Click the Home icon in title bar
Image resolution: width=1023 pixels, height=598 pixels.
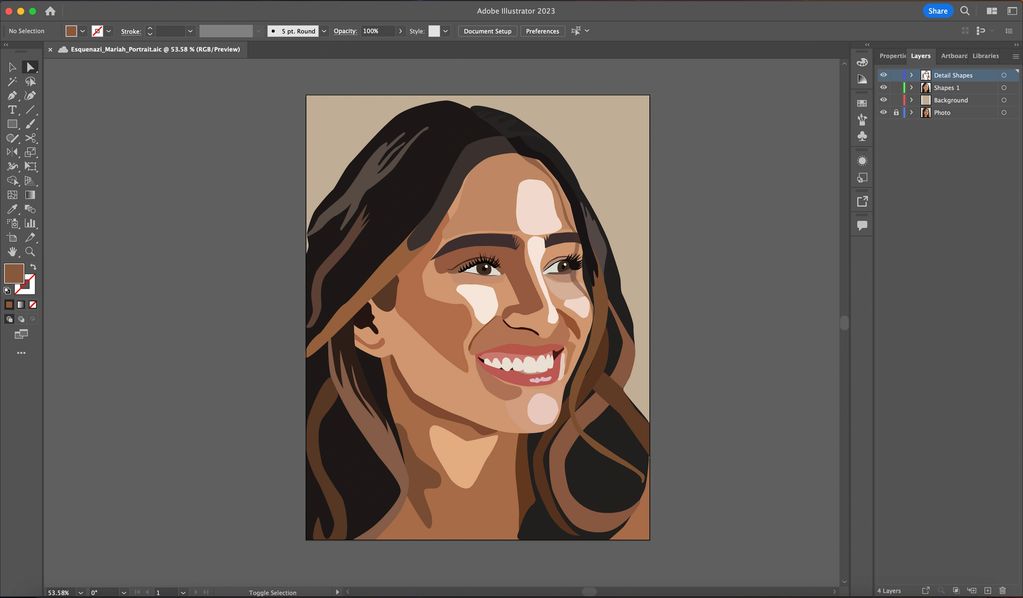click(50, 11)
